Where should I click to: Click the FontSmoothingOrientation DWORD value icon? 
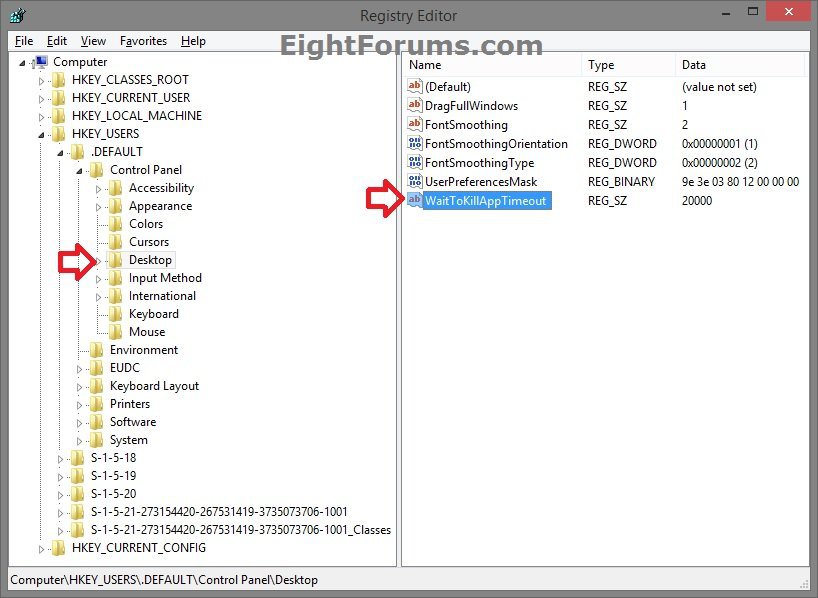point(415,144)
